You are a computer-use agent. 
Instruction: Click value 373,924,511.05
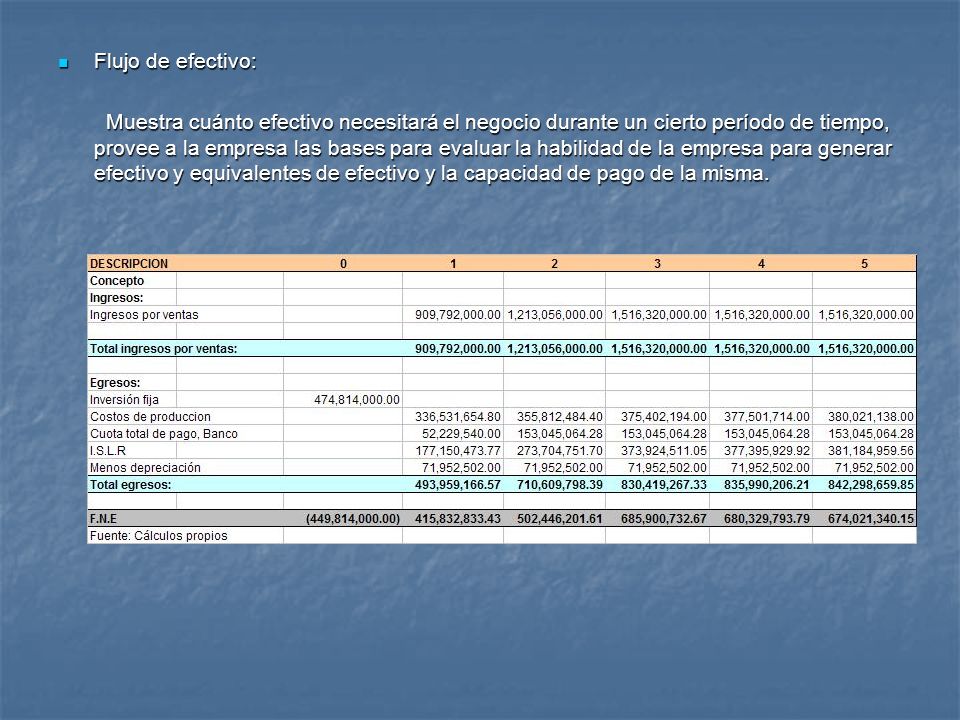(664, 451)
